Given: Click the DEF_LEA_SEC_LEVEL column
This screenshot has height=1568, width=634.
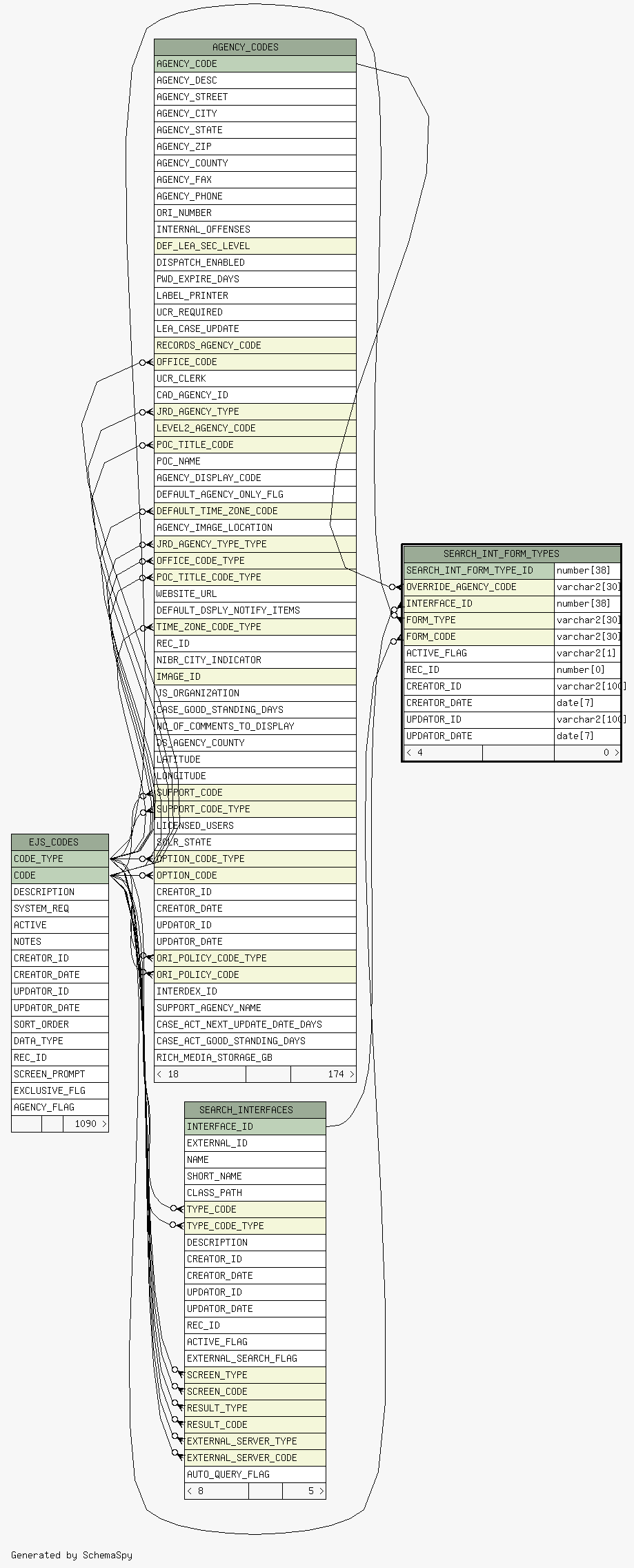Looking at the screenshot, I should pos(255,246).
